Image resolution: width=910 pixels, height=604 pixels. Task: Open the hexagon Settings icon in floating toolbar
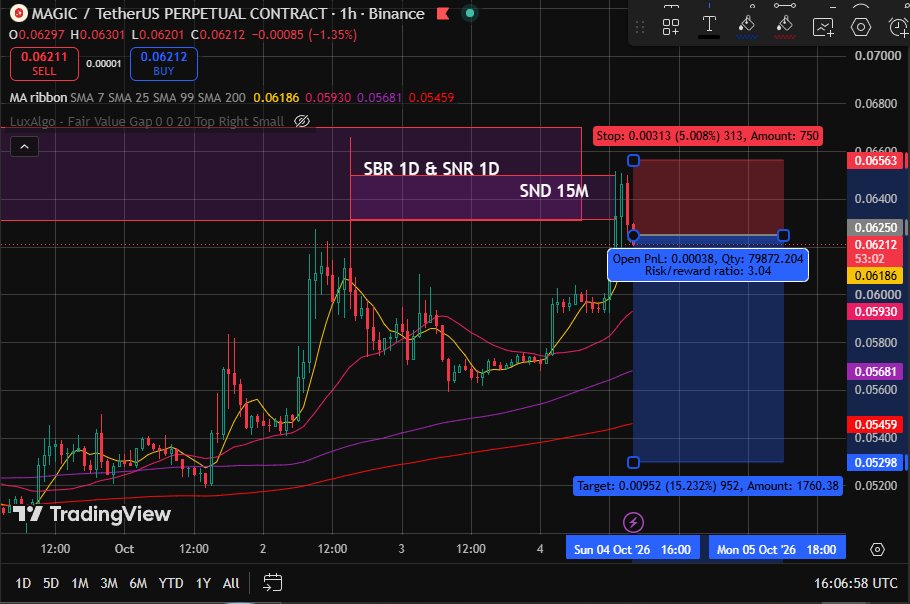point(861,27)
